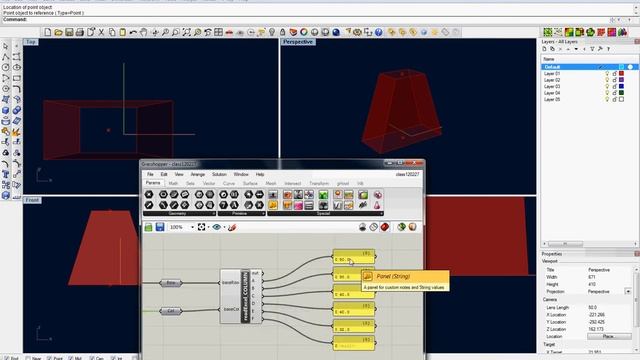Click the Grasshopper sketch brush icon
640x360 pixels.
[232, 227]
